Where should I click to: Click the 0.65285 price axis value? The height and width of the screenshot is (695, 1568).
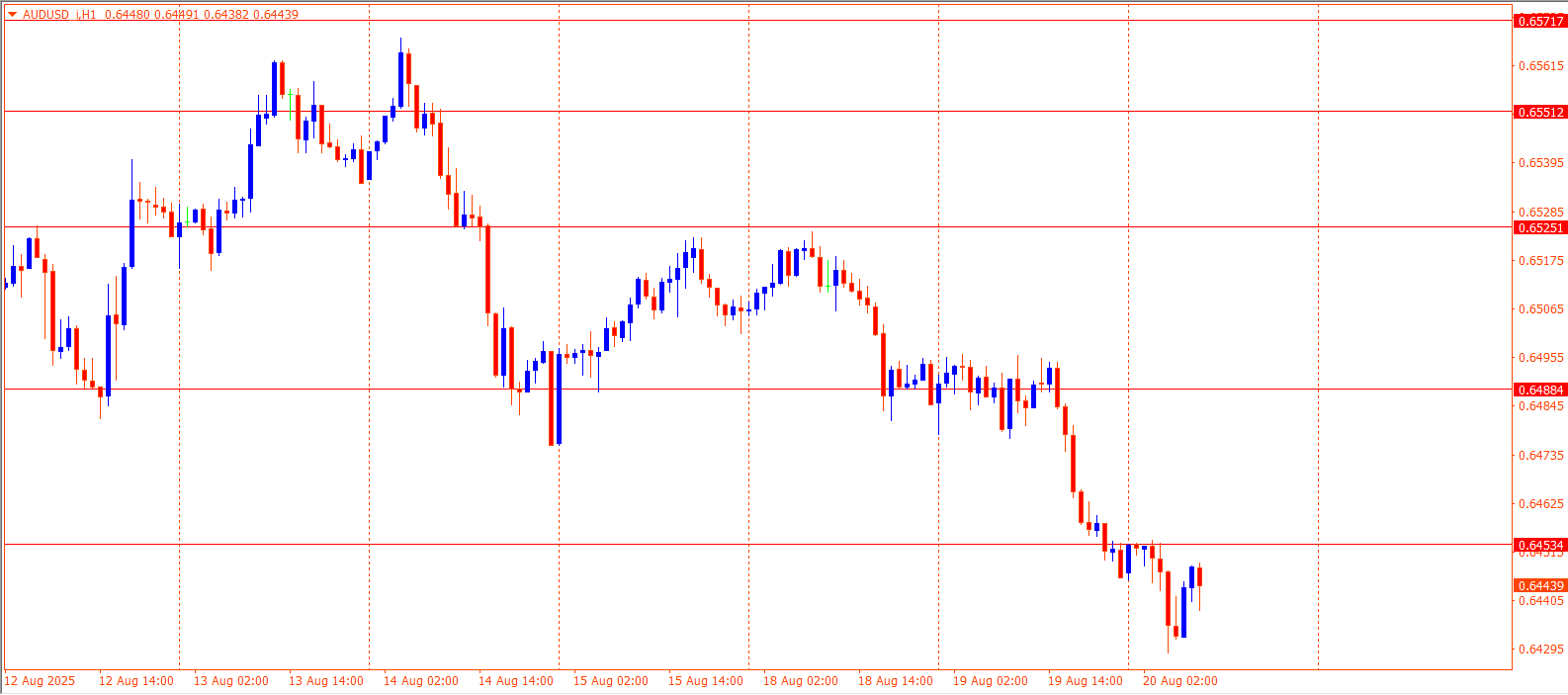1541,212
